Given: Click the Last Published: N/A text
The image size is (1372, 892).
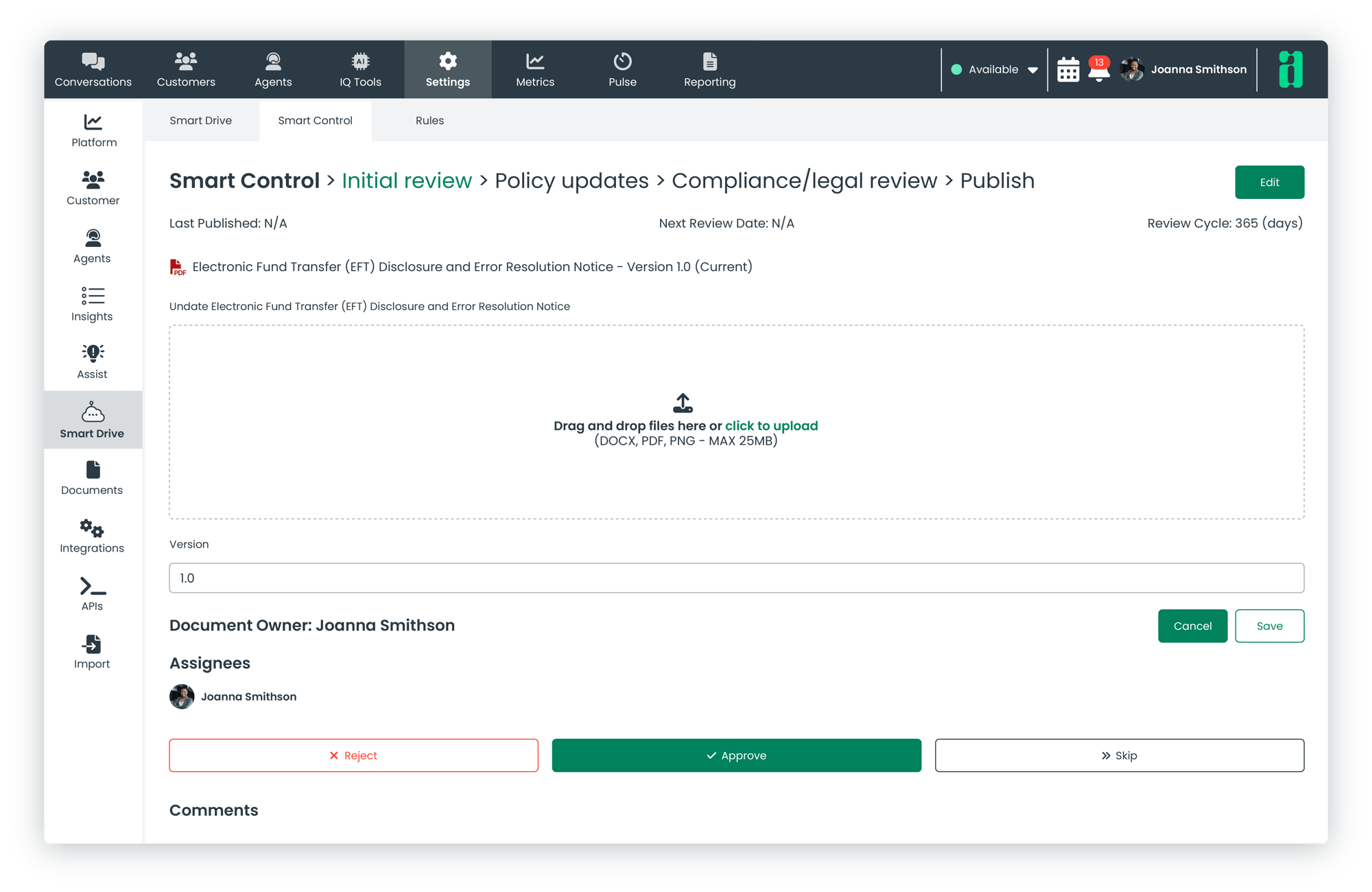Looking at the screenshot, I should 228,223.
